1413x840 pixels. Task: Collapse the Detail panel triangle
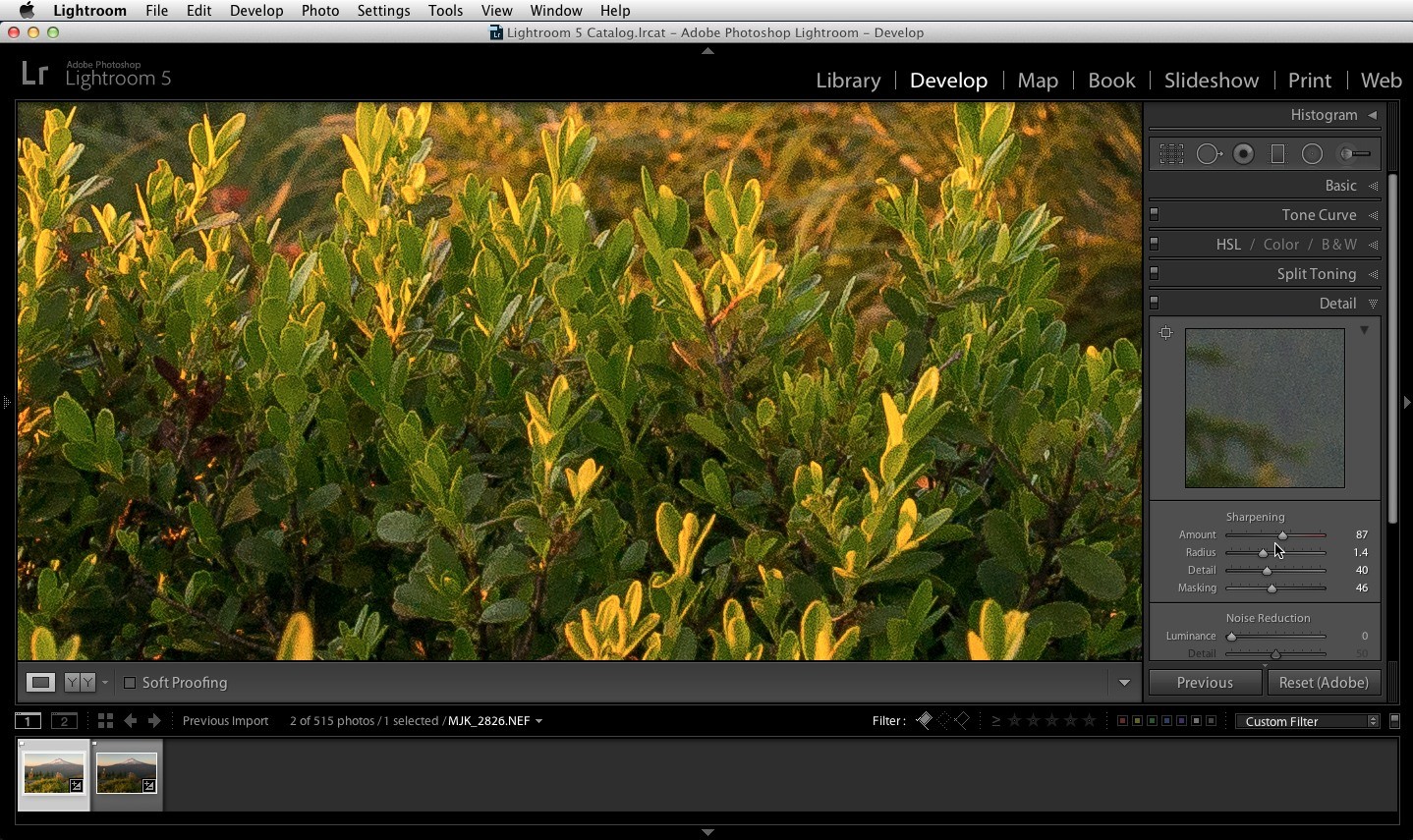pos(1373,304)
